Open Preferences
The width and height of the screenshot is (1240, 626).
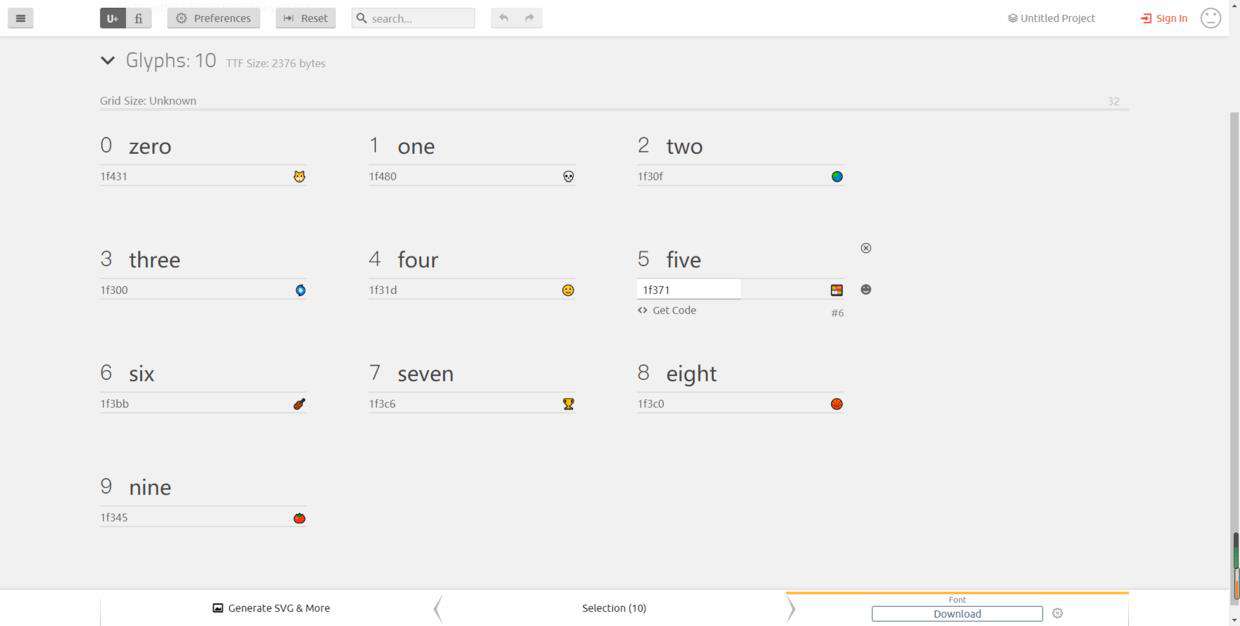click(x=213, y=18)
